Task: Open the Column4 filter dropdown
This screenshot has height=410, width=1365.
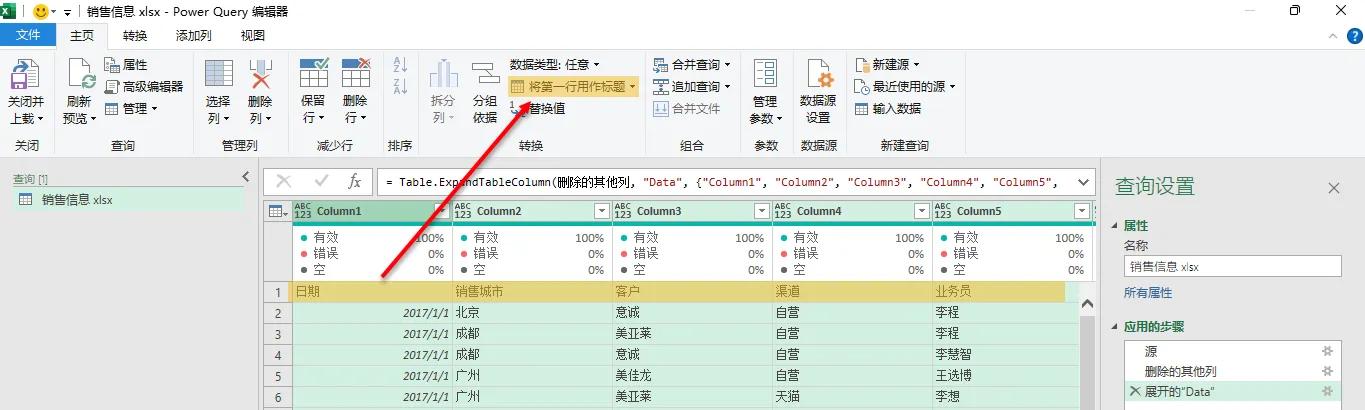Action: (x=921, y=211)
